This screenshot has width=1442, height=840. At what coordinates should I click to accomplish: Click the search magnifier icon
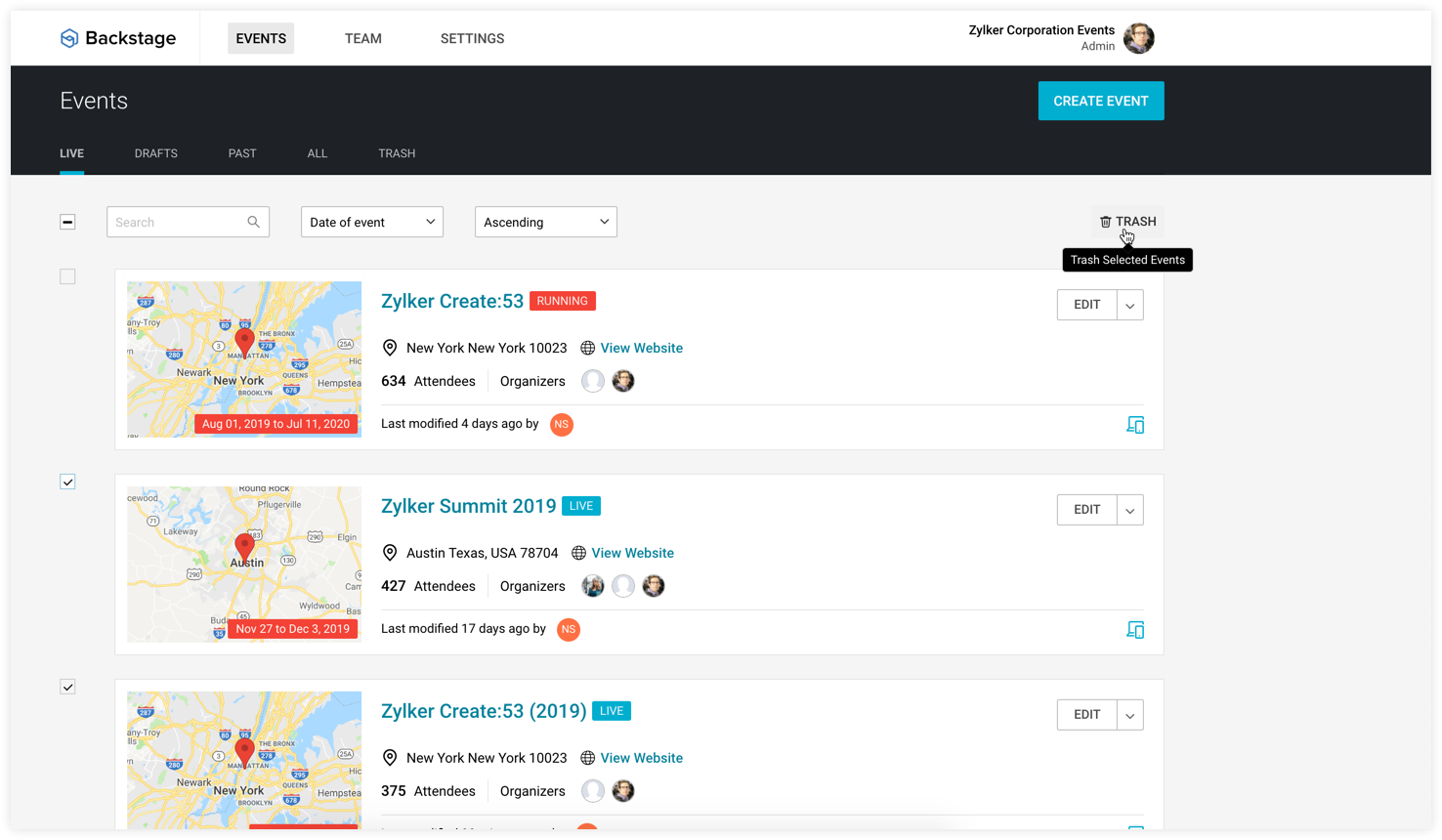click(x=254, y=222)
